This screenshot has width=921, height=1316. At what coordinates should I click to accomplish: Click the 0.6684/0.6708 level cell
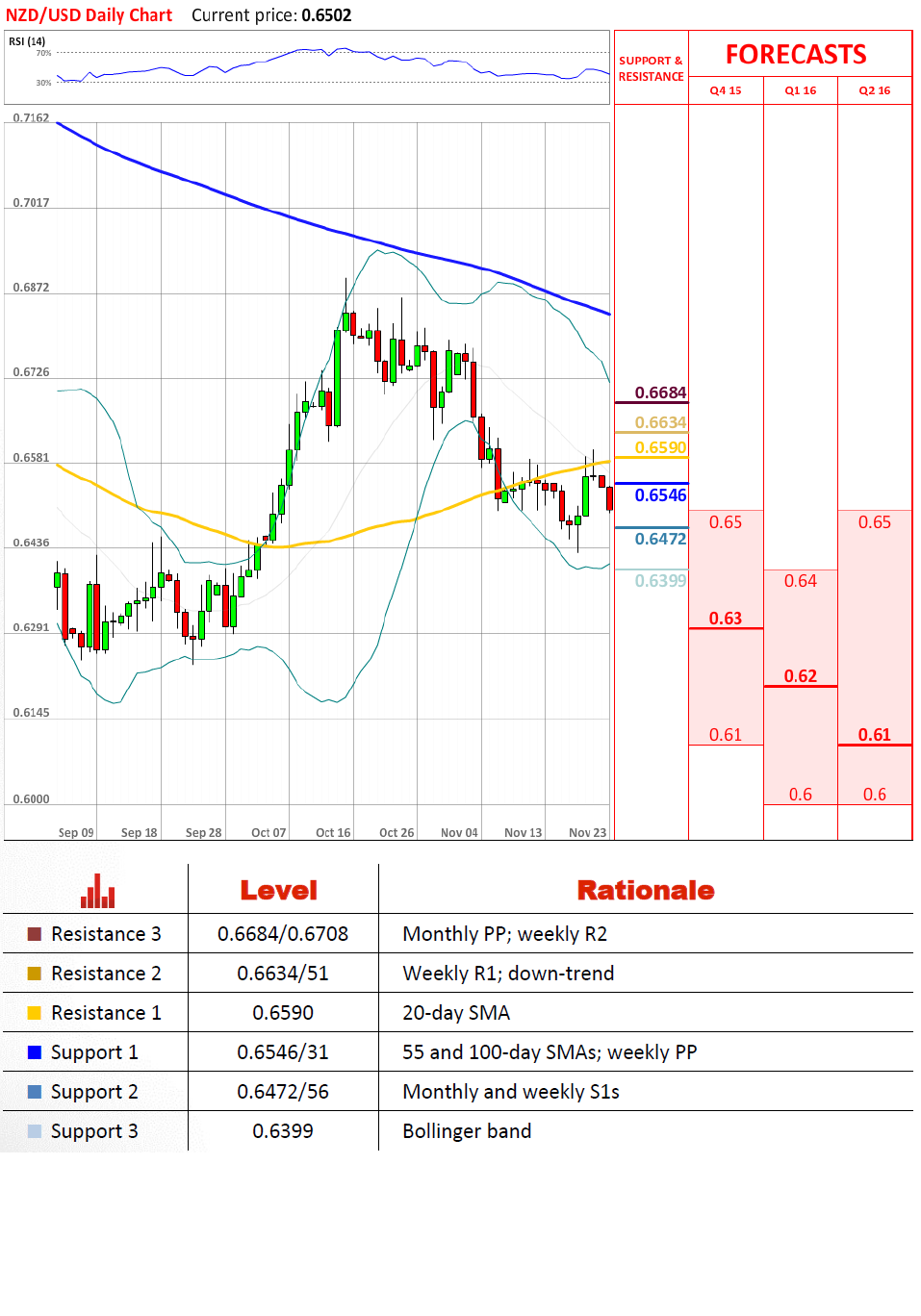pyautogui.click(x=283, y=934)
